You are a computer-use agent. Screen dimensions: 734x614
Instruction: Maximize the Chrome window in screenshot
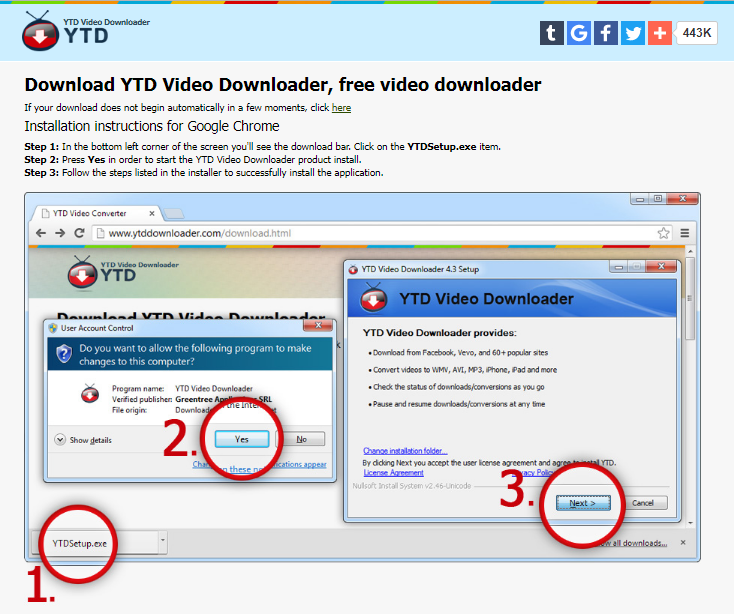pyautogui.click(x=658, y=198)
